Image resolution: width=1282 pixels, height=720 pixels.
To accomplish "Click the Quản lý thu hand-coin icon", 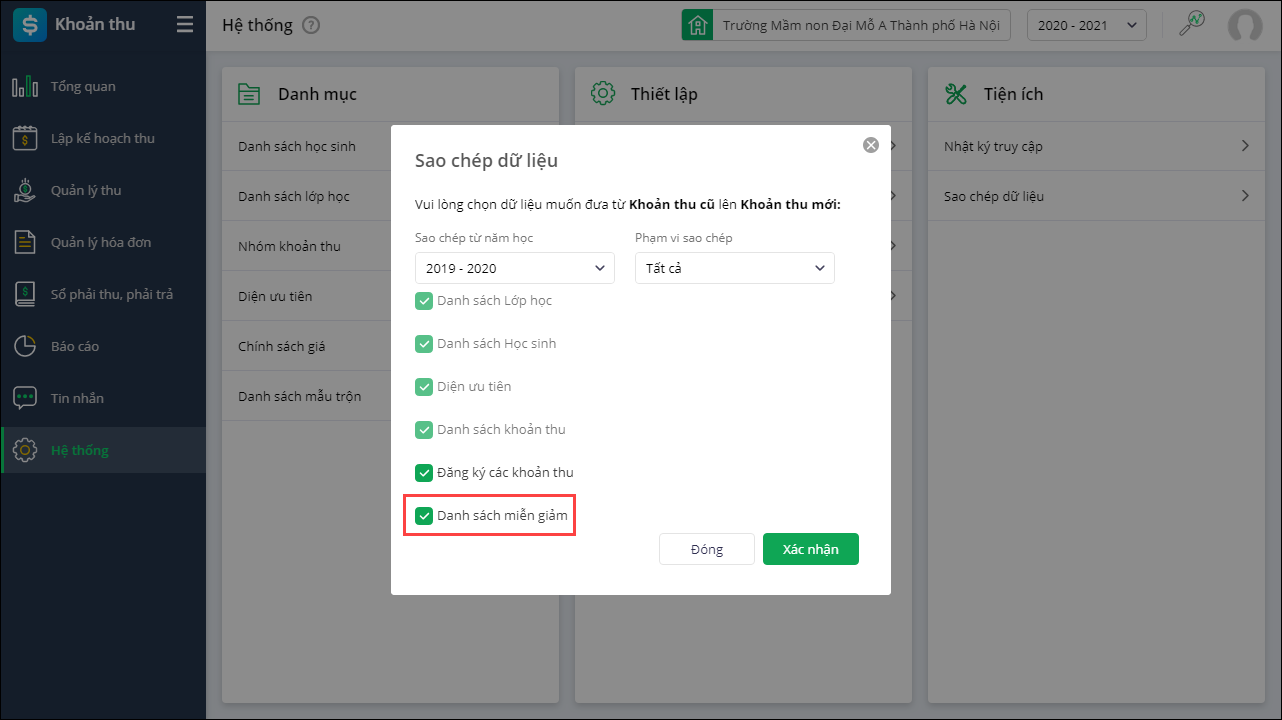I will (25, 190).
